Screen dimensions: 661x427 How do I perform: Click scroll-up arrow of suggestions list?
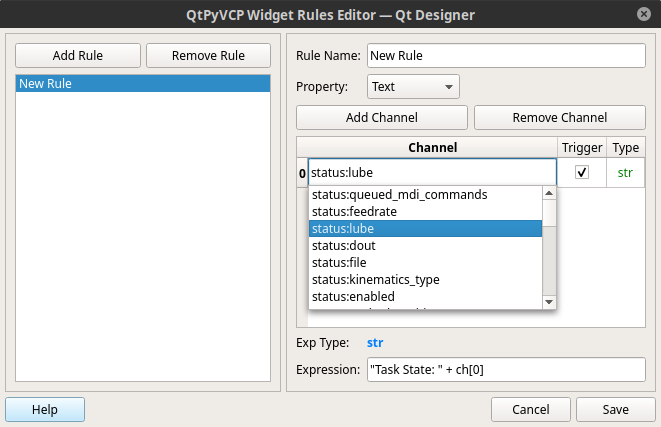point(549,193)
